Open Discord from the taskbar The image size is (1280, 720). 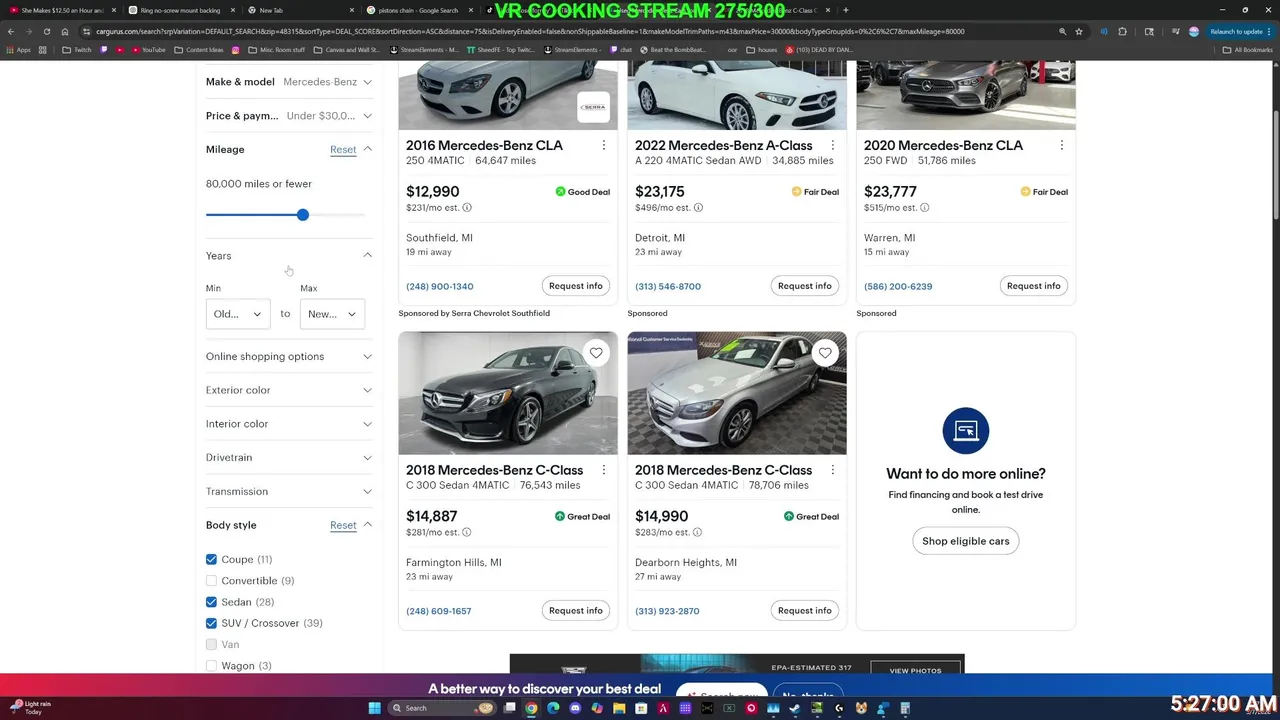575,708
